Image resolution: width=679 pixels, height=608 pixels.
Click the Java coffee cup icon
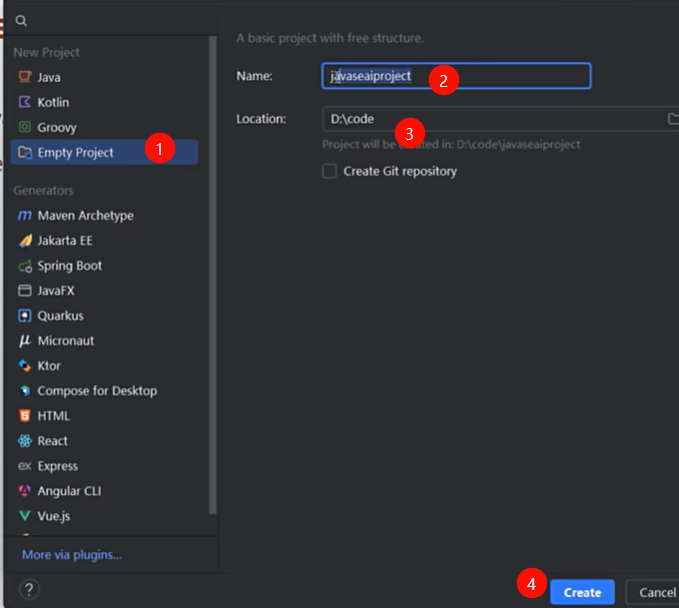pyautogui.click(x=25, y=77)
